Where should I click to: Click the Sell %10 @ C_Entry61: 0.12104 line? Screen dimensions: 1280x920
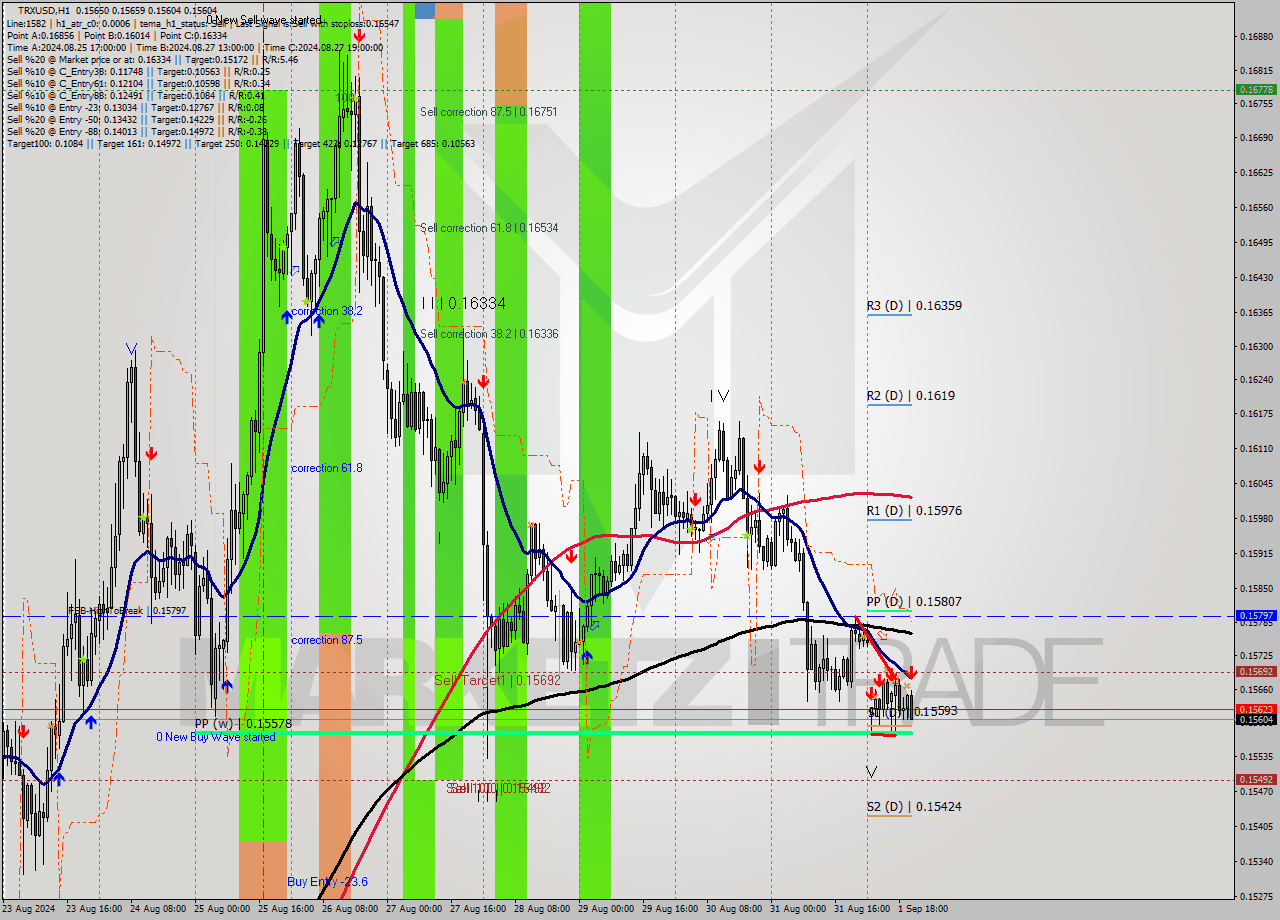(138, 83)
